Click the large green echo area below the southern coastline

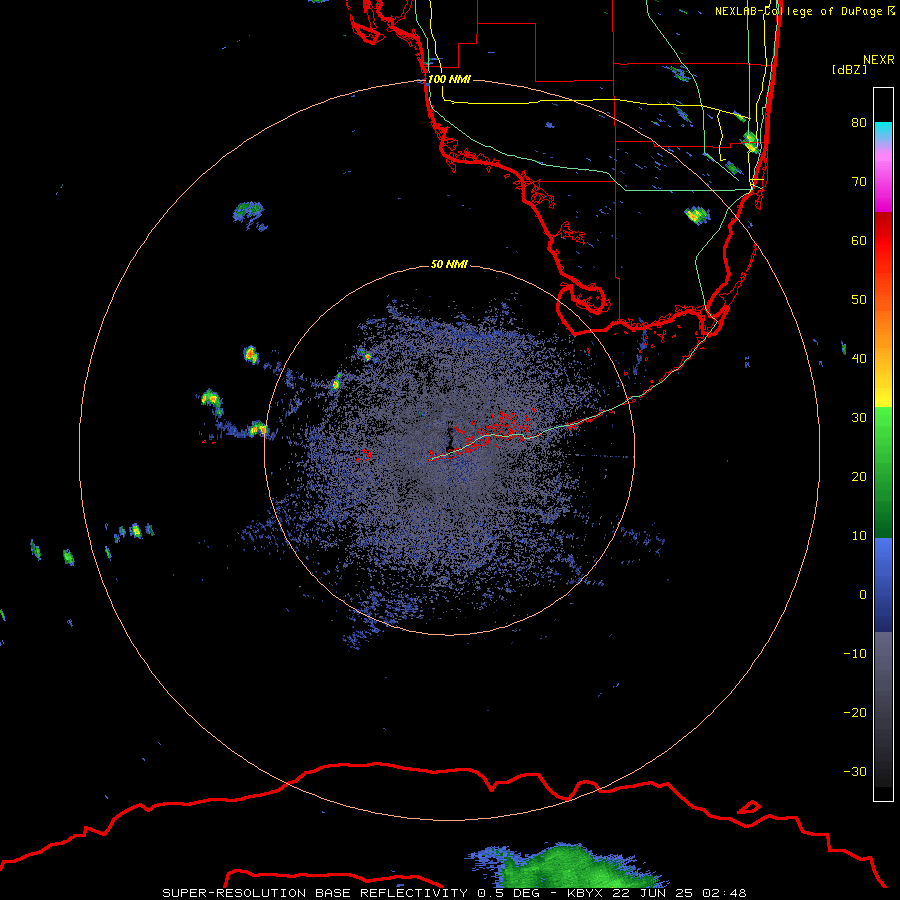tap(568, 867)
